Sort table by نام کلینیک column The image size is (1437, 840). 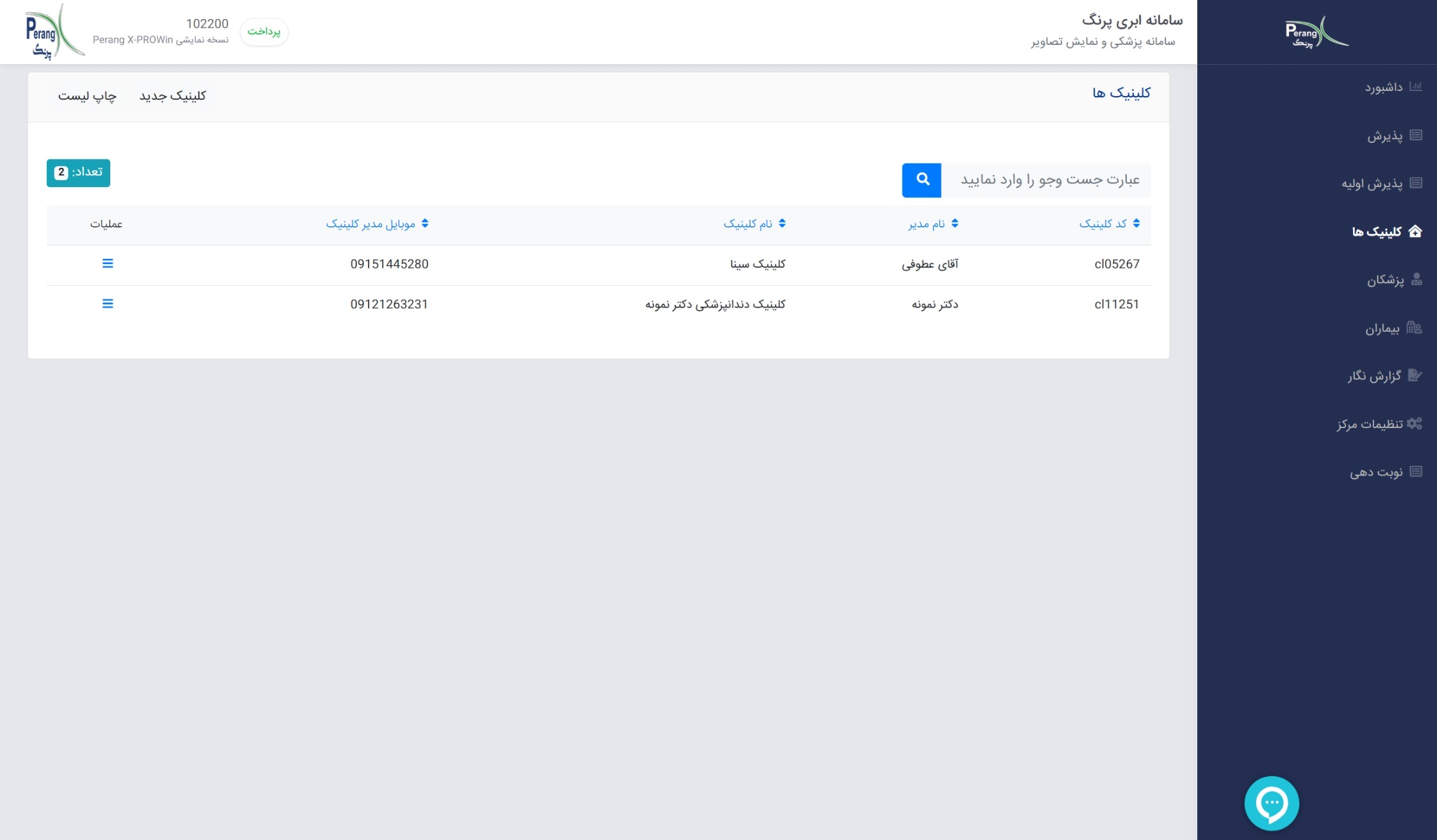pyautogui.click(x=754, y=224)
